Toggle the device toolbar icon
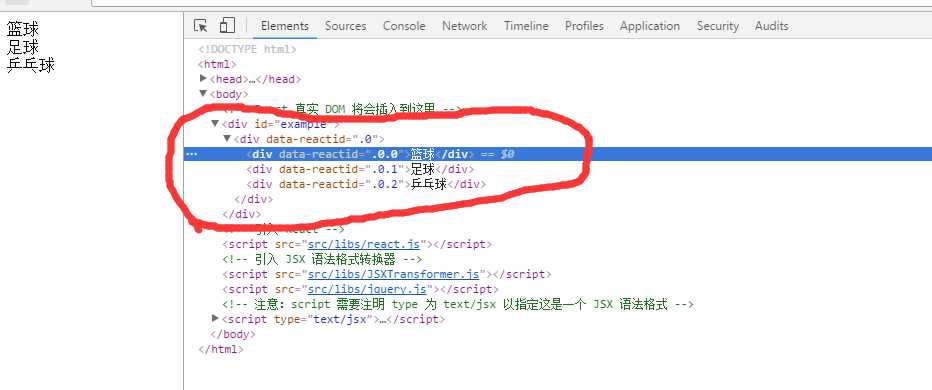Image resolution: width=932 pixels, height=390 pixels. click(x=227, y=26)
